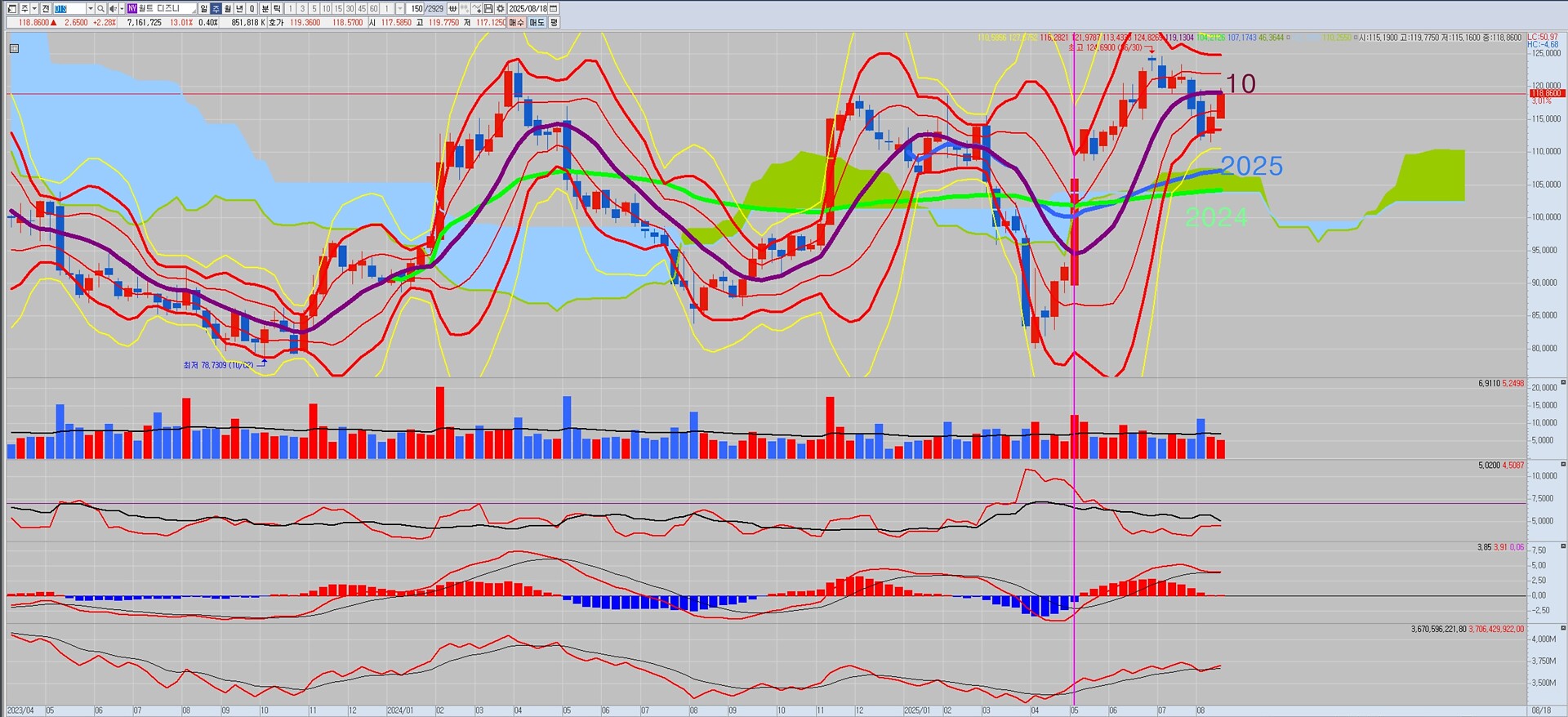1568x717 pixels.
Task: Click the chart table icon in chart corner
Action: point(14,48)
